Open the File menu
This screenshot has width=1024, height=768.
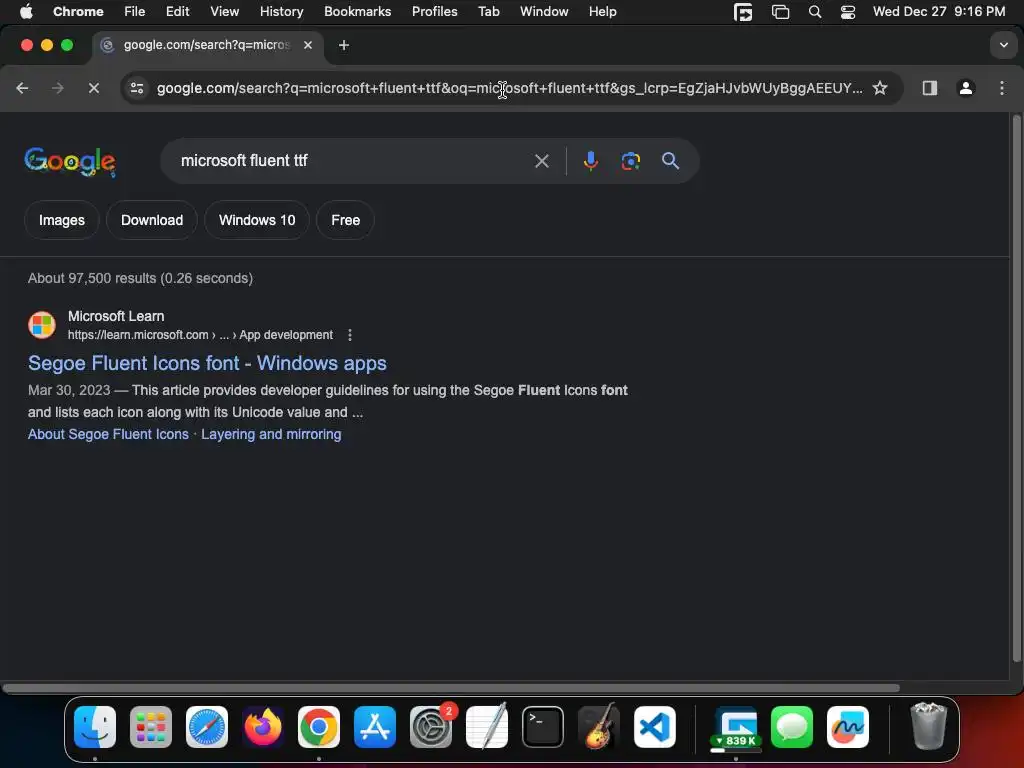tap(135, 12)
